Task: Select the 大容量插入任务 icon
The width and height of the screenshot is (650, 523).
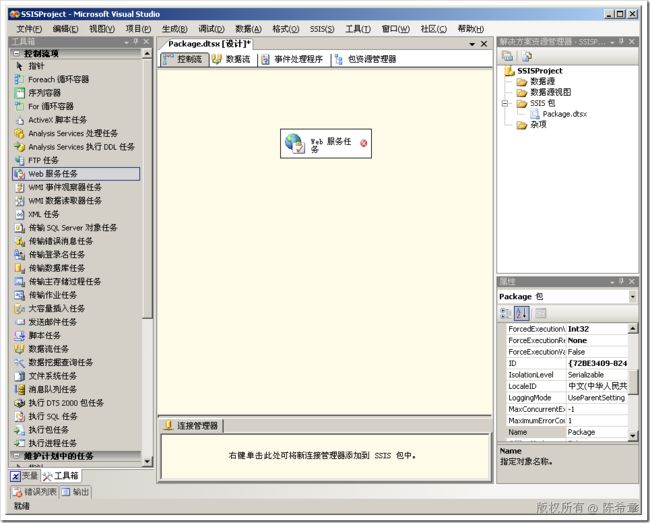Action: click(x=19, y=308)
